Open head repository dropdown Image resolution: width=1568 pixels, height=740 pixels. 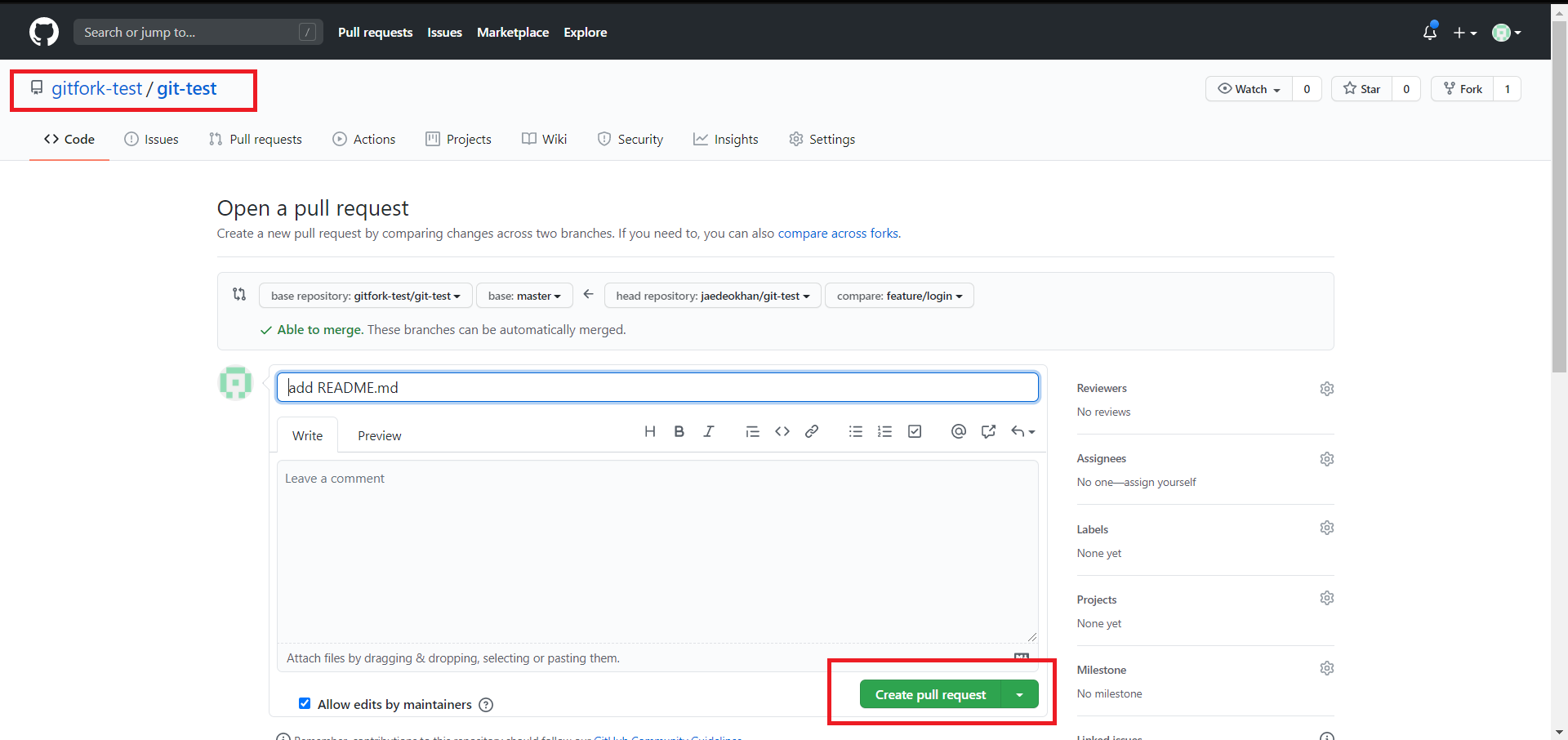(713, 296)
